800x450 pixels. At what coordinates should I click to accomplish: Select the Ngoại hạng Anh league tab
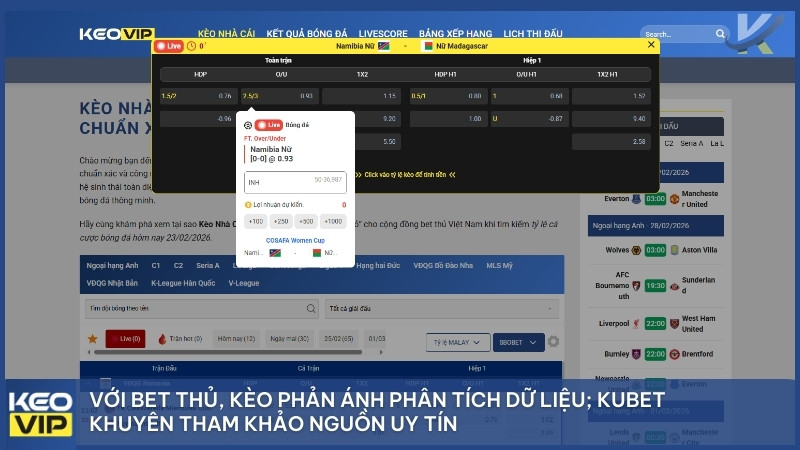coord(112,266)
